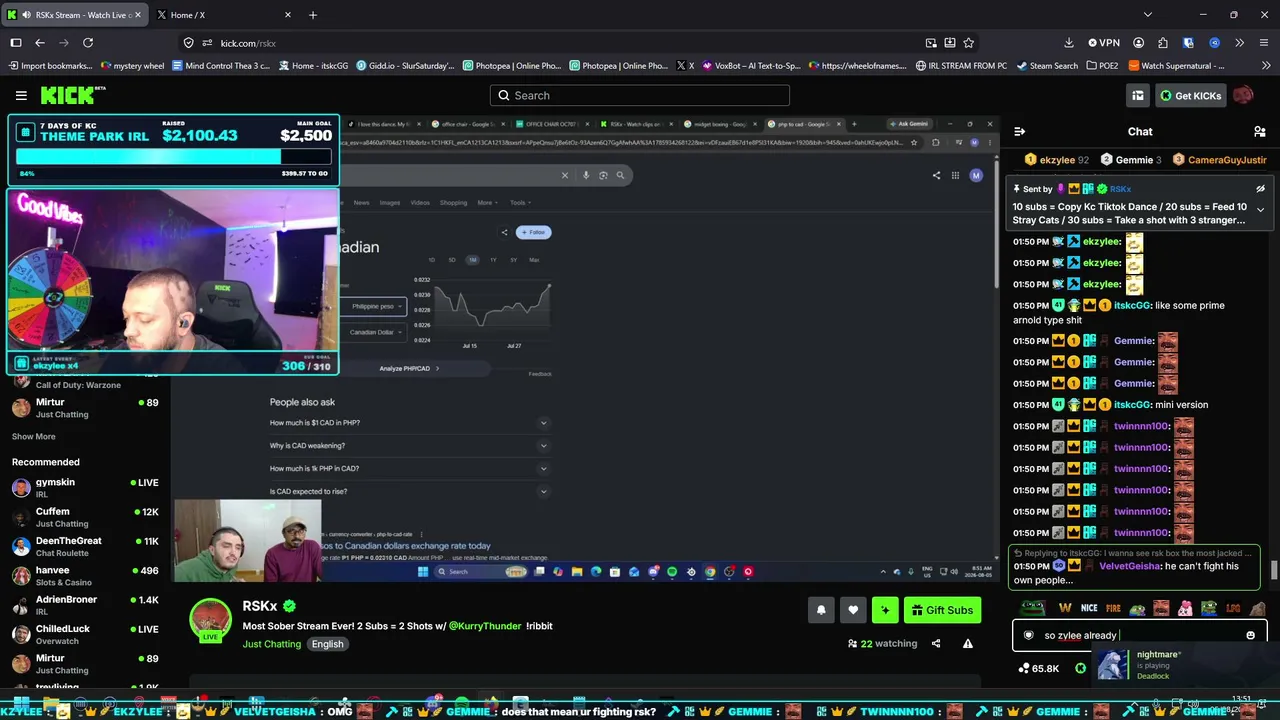This screenshot has width=1280, height=720.
Task: Hide the pinned chat message
Action: (1260, 189)
